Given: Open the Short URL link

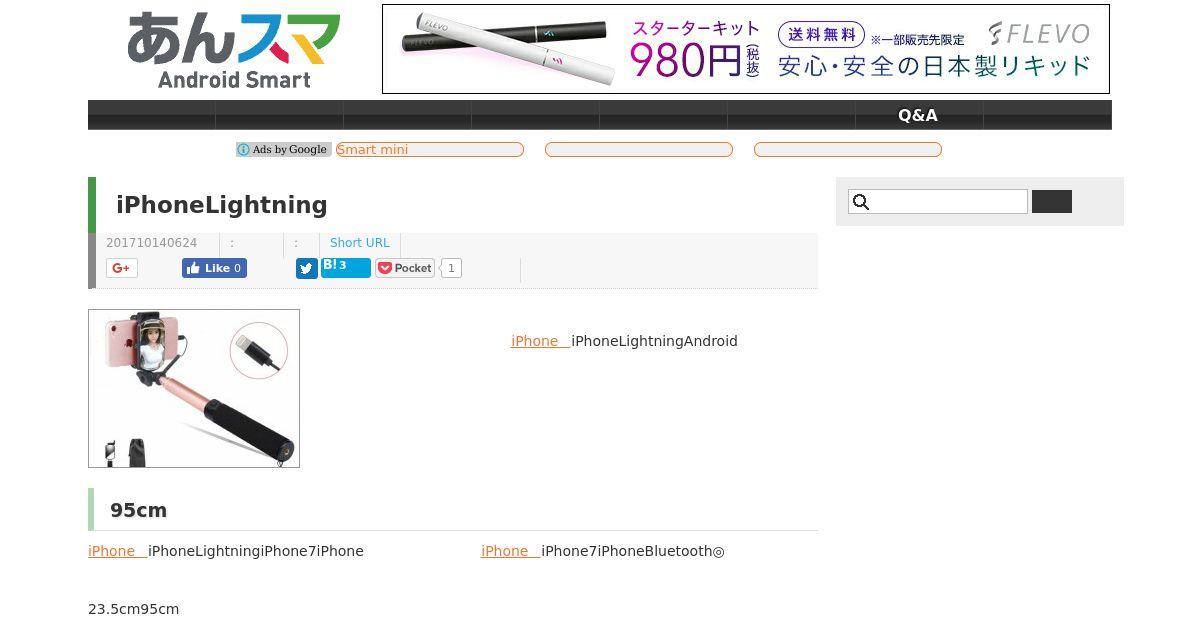Looking at the screenshot, I should tap(360, 243).
